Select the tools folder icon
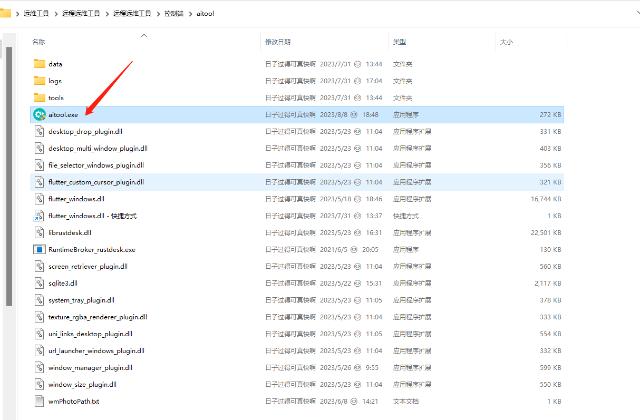 click(40, 98)
